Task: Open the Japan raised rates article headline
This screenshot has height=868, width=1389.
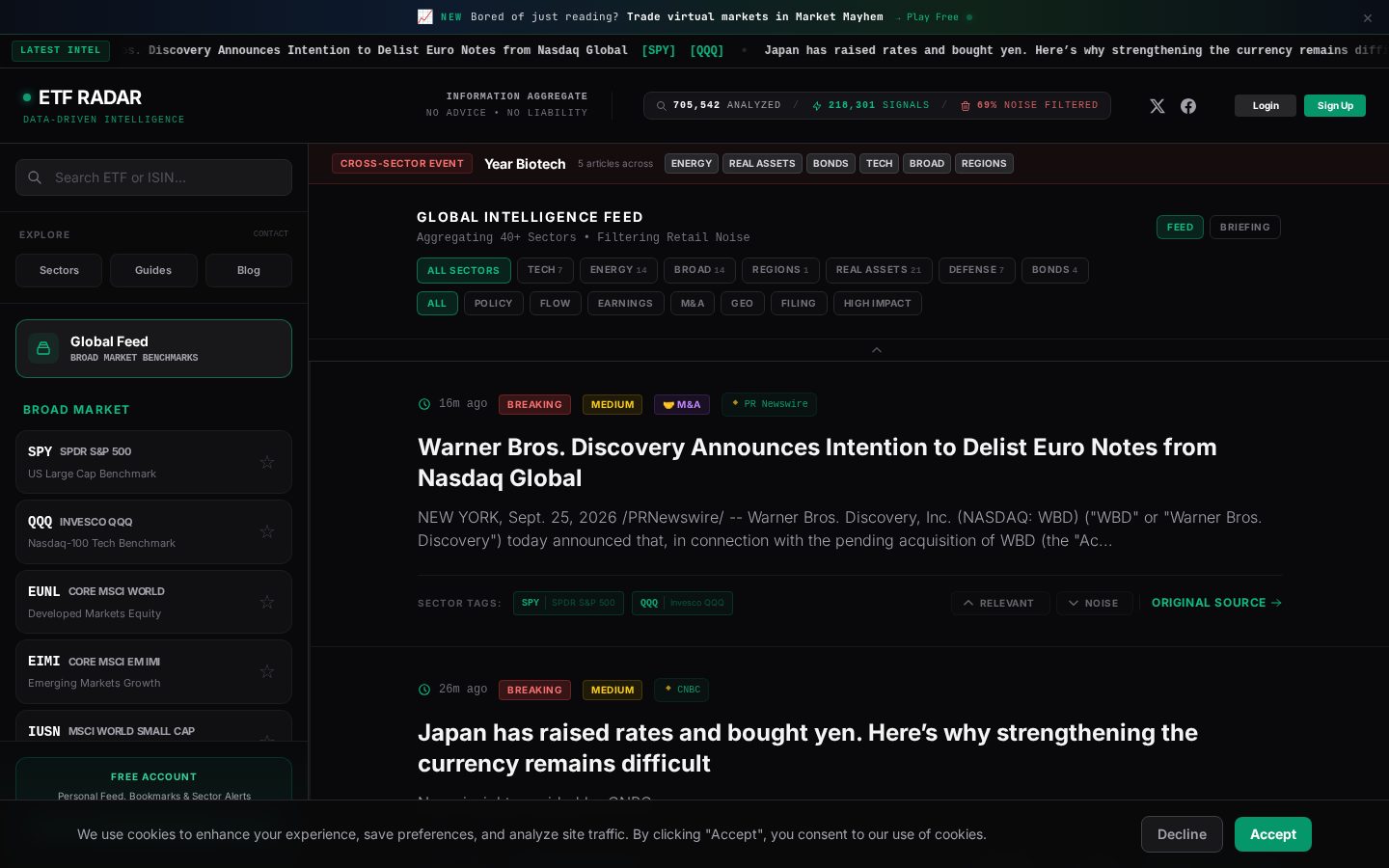Action: (807, 748)
